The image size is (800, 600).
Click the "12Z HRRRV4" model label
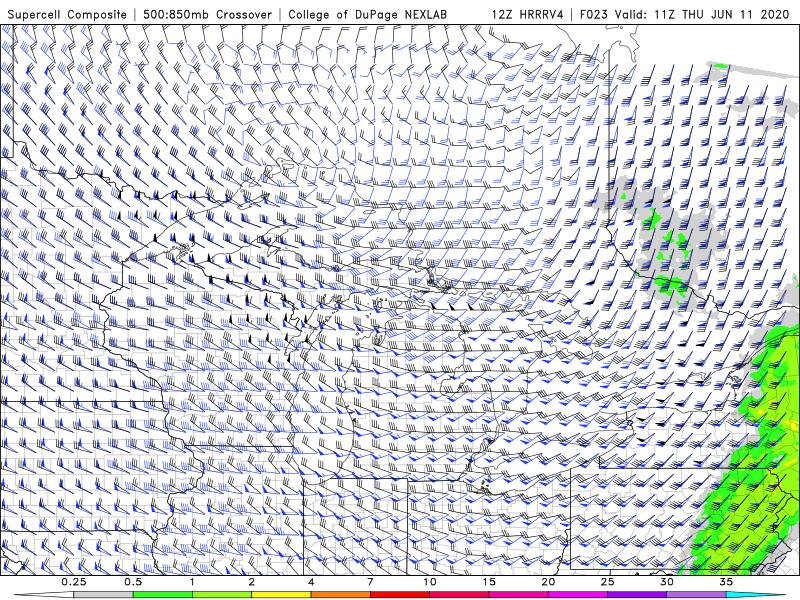click(x=528, y=14)
